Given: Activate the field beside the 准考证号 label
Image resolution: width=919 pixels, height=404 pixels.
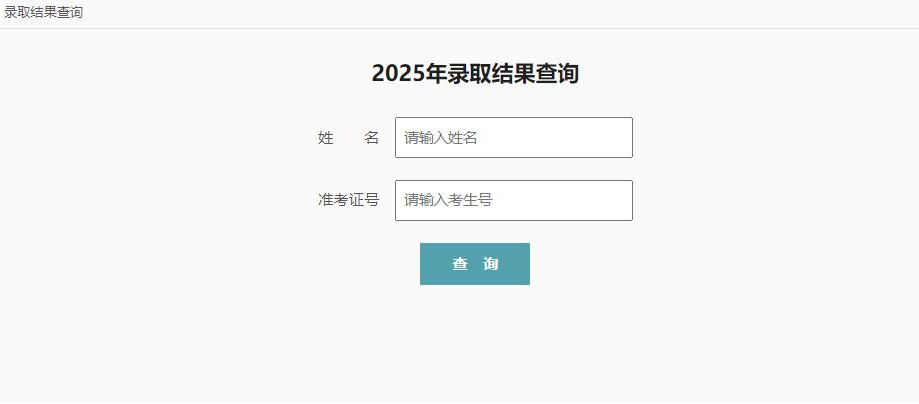Looking at the screenshot, I should [x=513, y=200].
